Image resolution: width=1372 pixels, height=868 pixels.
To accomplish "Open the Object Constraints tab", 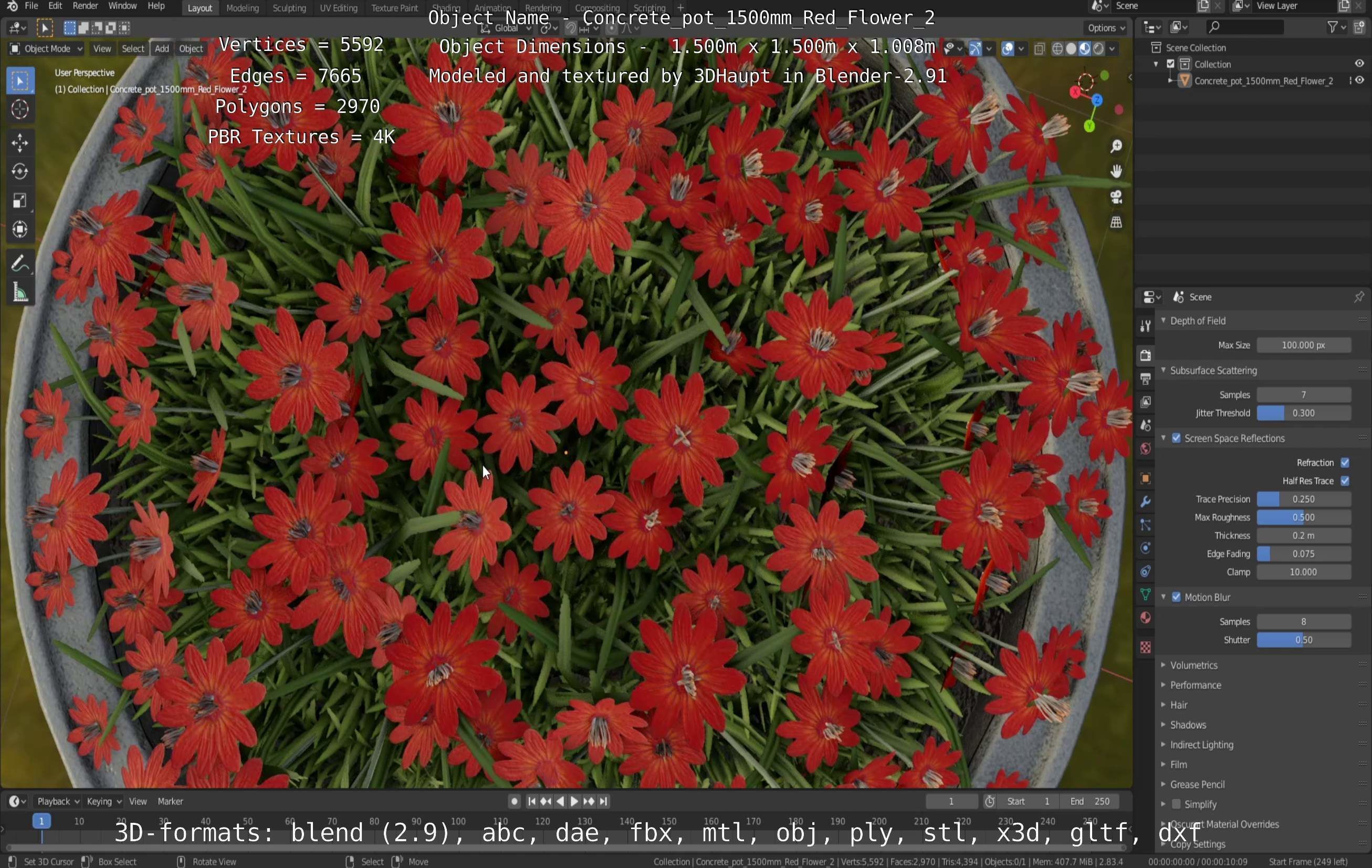I will pos(1145,572).
